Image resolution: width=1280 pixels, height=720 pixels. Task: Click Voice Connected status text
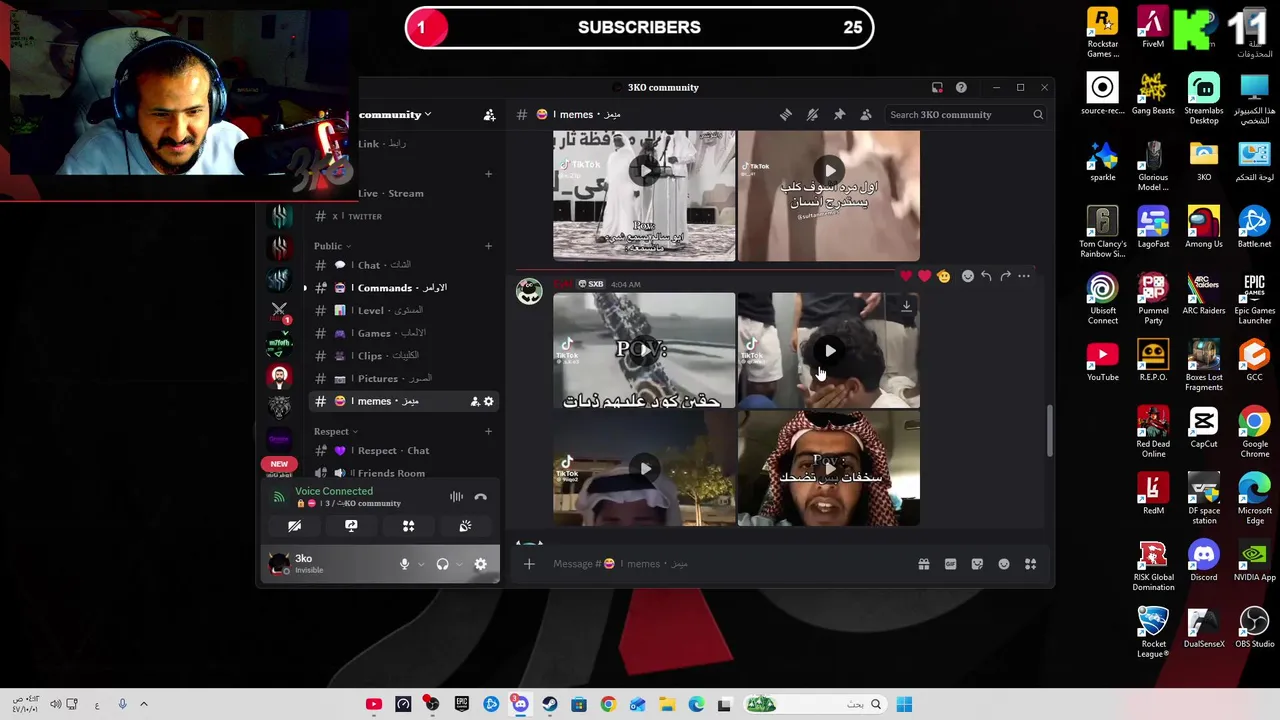point(334,491)
